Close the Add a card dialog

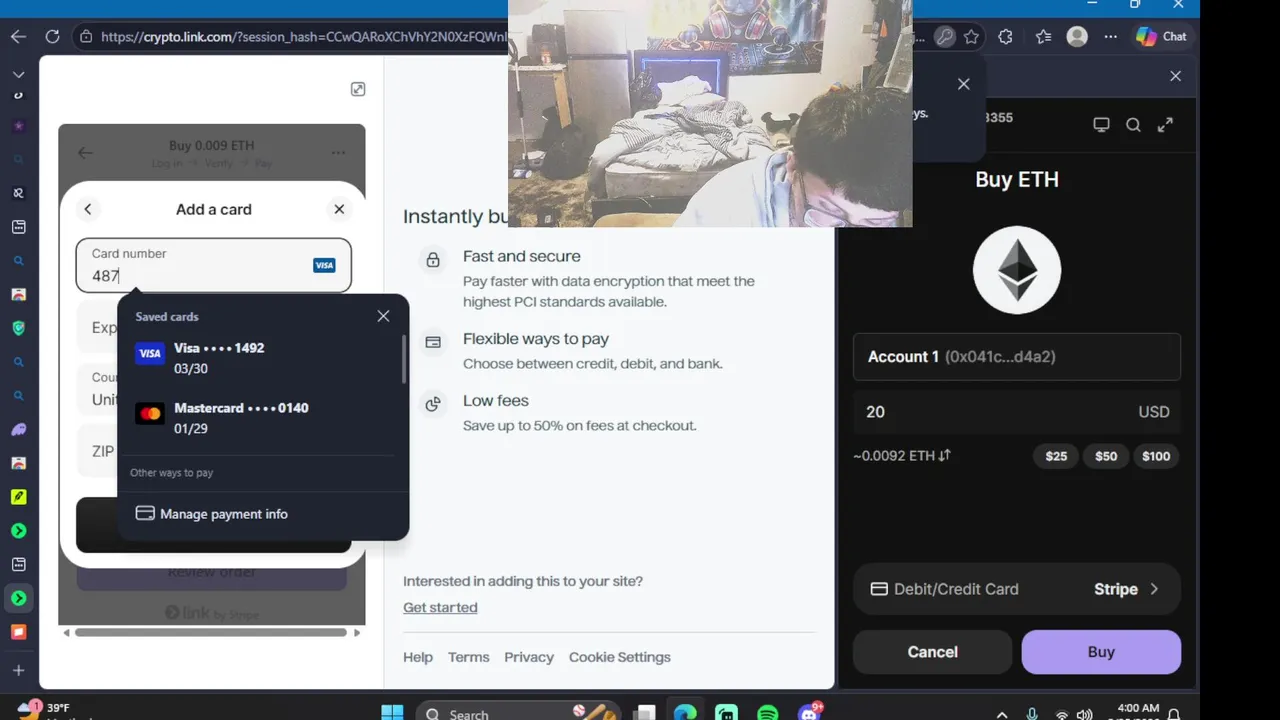pos(339,209)
